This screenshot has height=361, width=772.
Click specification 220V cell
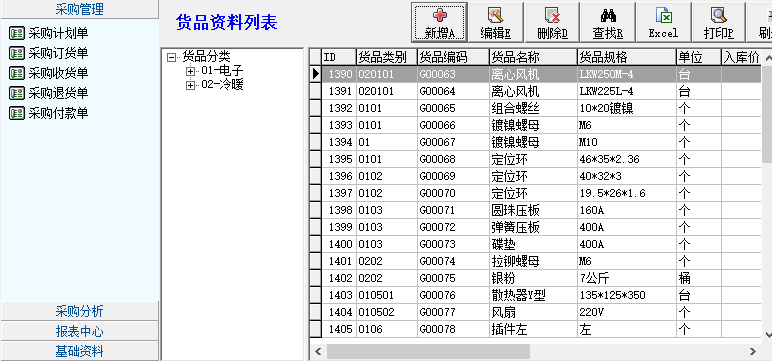coord(627,312)
